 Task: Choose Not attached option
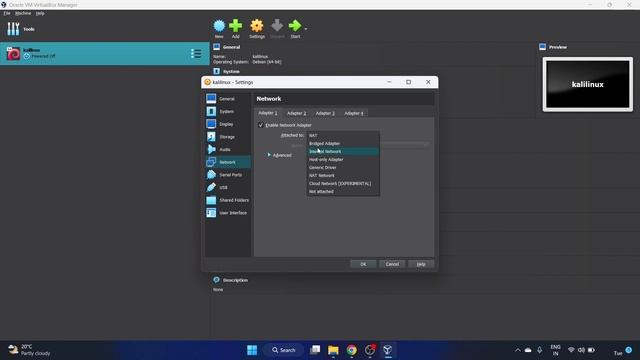(343, 191)
